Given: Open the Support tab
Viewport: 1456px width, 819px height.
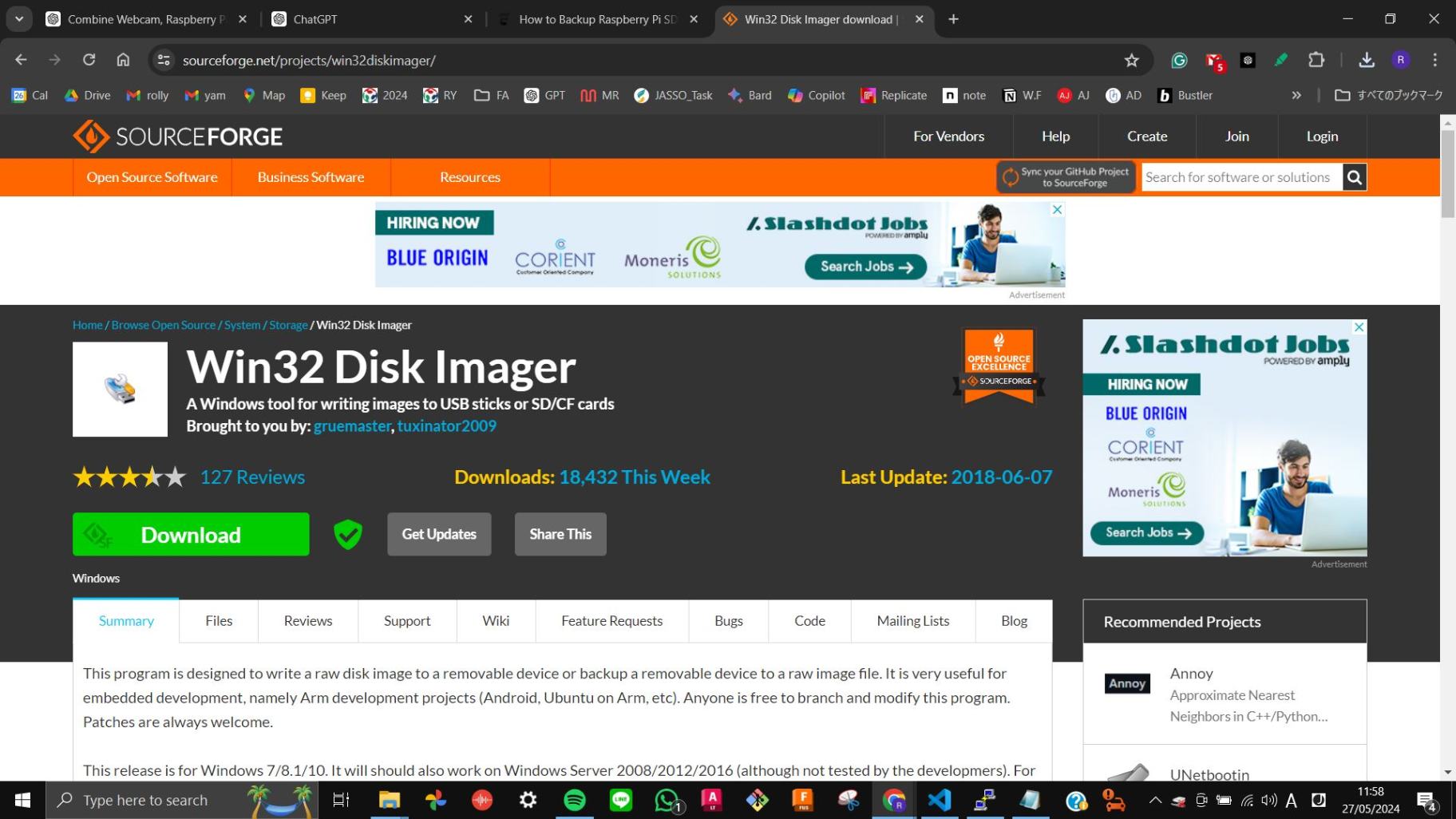Looking at the screenshot, I should [x=407, y=621].
